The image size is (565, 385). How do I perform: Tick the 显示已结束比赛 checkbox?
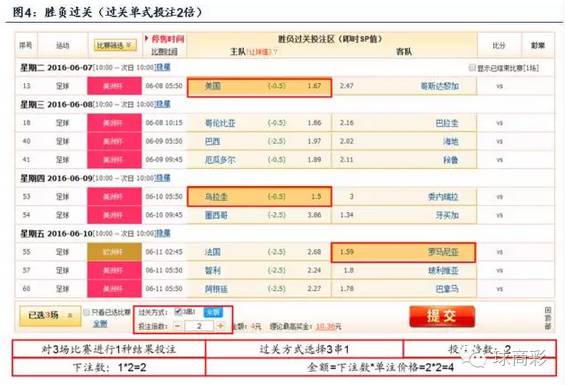[472, 67]
